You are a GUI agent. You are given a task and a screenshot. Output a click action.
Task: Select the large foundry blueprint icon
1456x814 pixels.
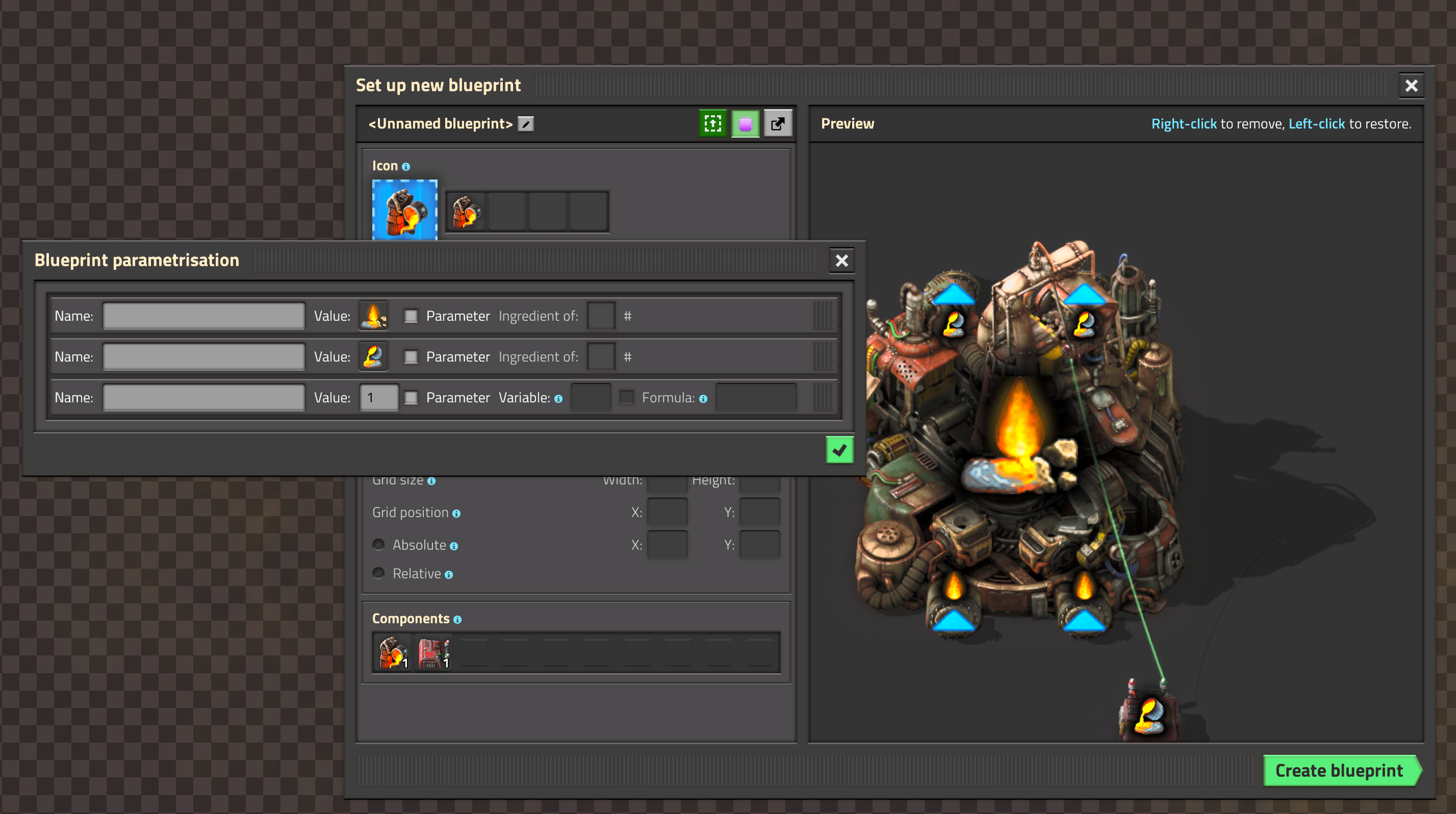pos(405,210)
